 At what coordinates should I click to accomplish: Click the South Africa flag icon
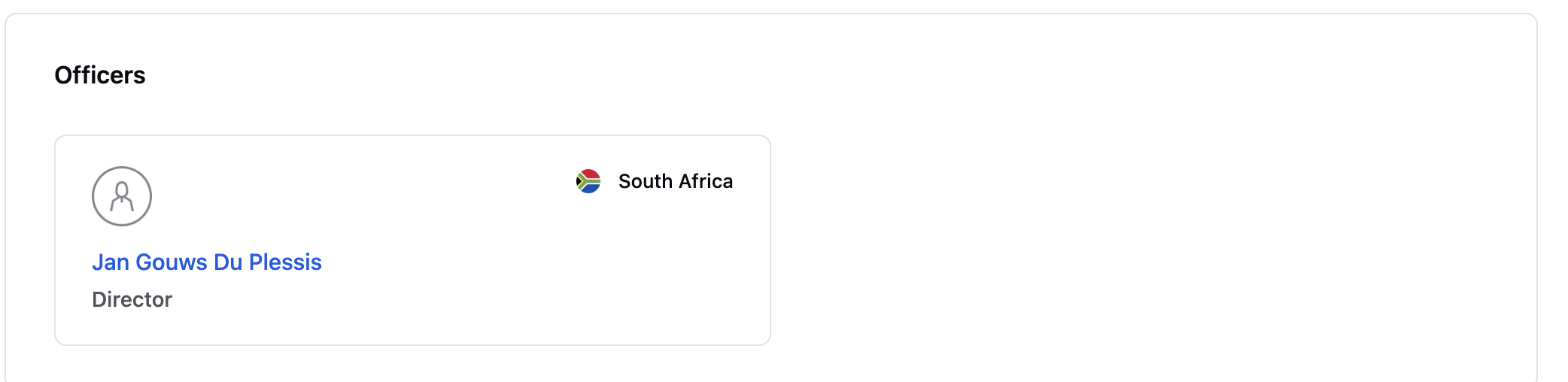pos(588,181)
